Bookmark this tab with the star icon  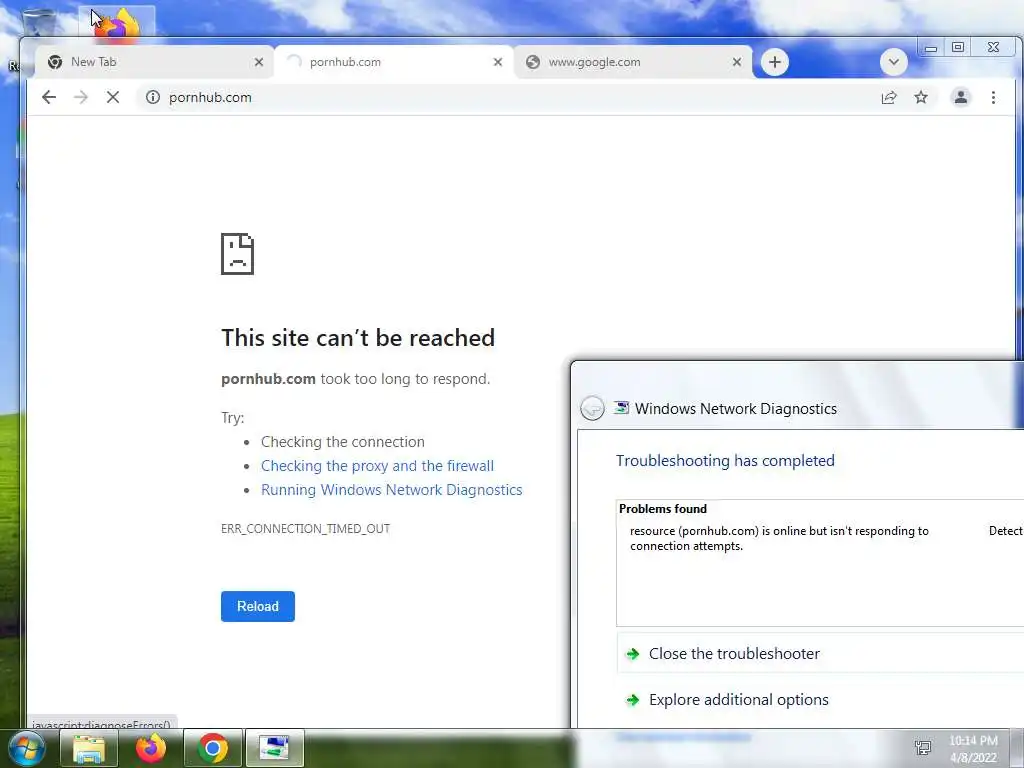click(921, 97)
